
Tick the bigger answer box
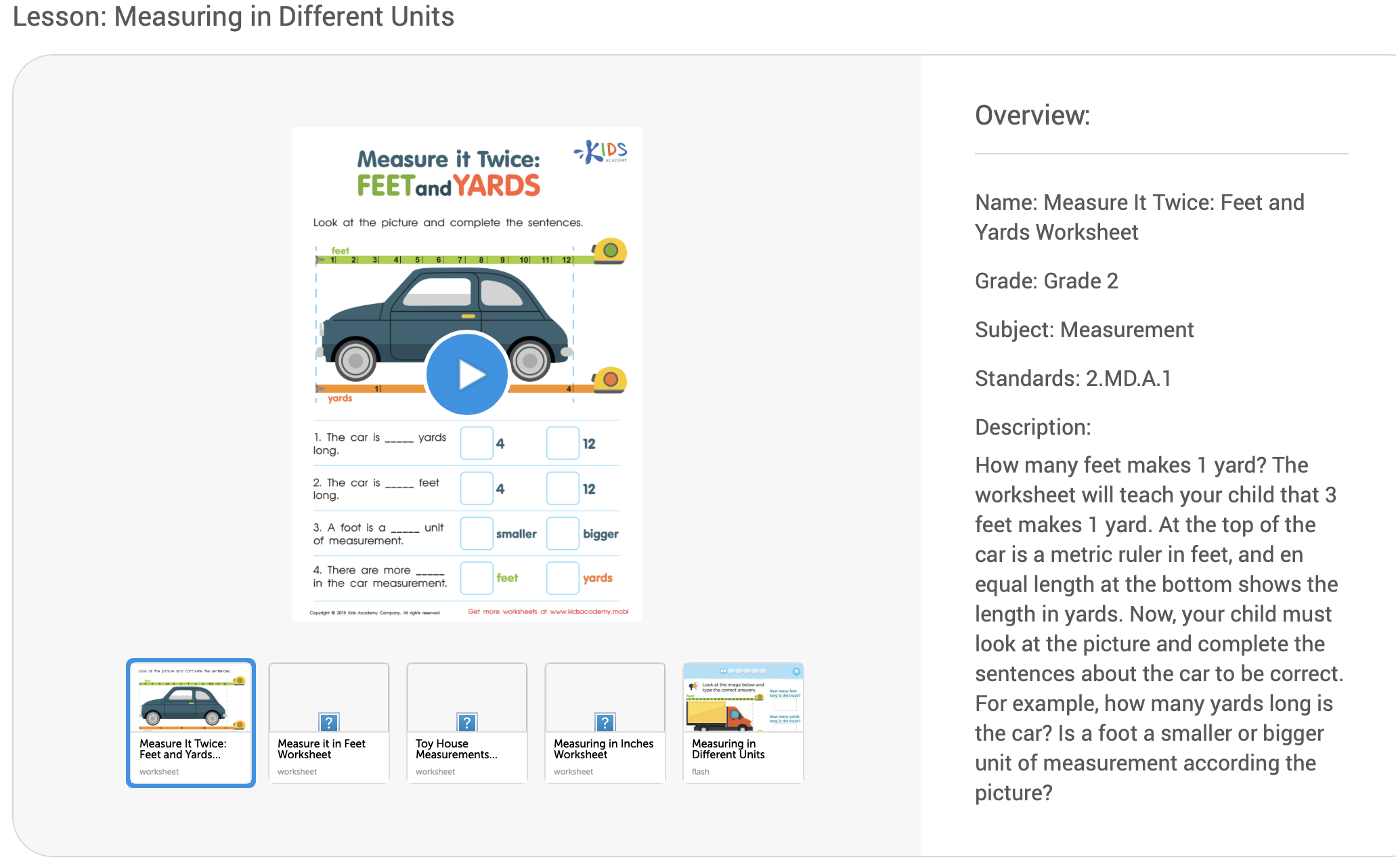coord(563,534)
